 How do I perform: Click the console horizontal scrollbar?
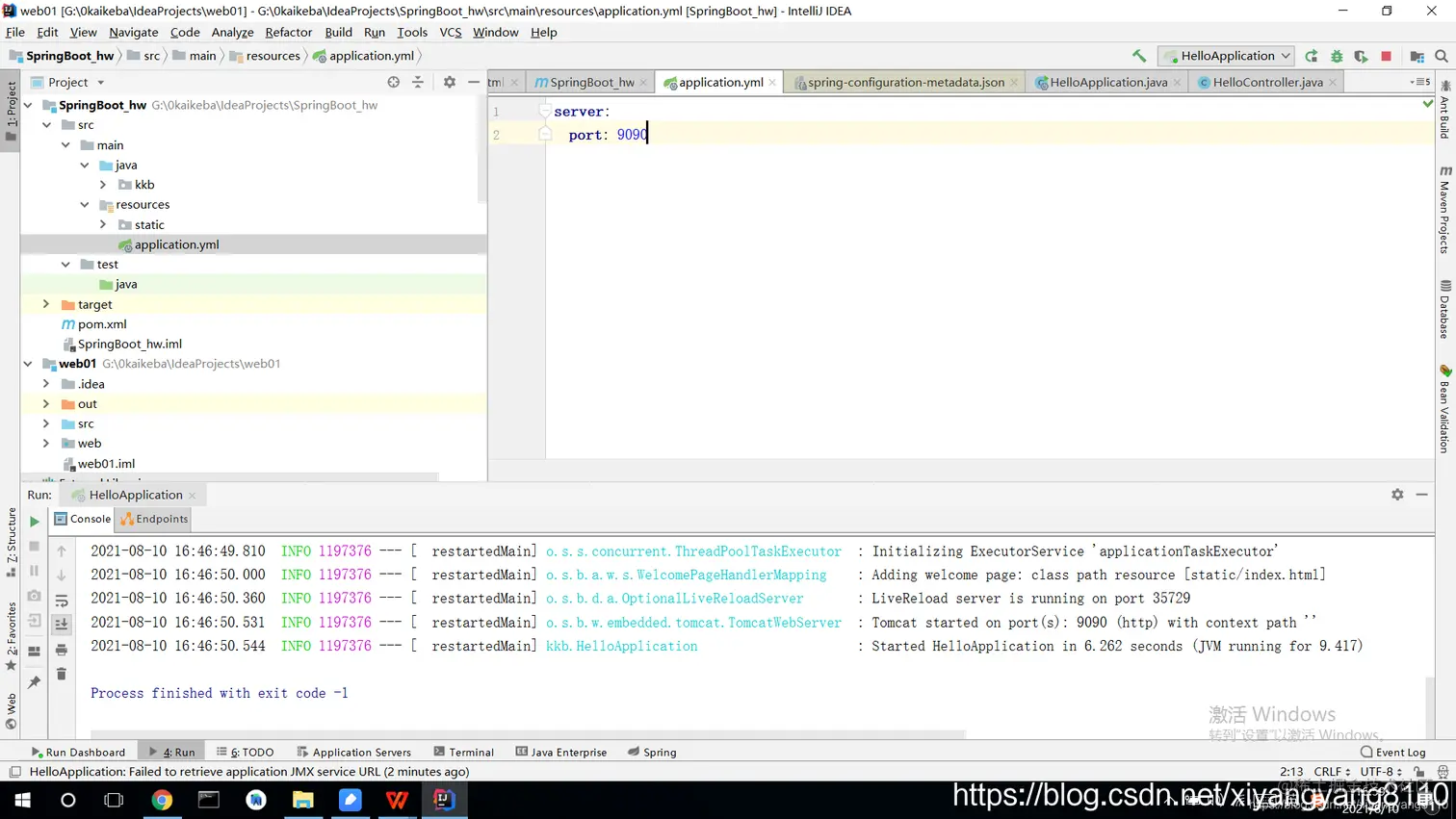tap(528, 734)
